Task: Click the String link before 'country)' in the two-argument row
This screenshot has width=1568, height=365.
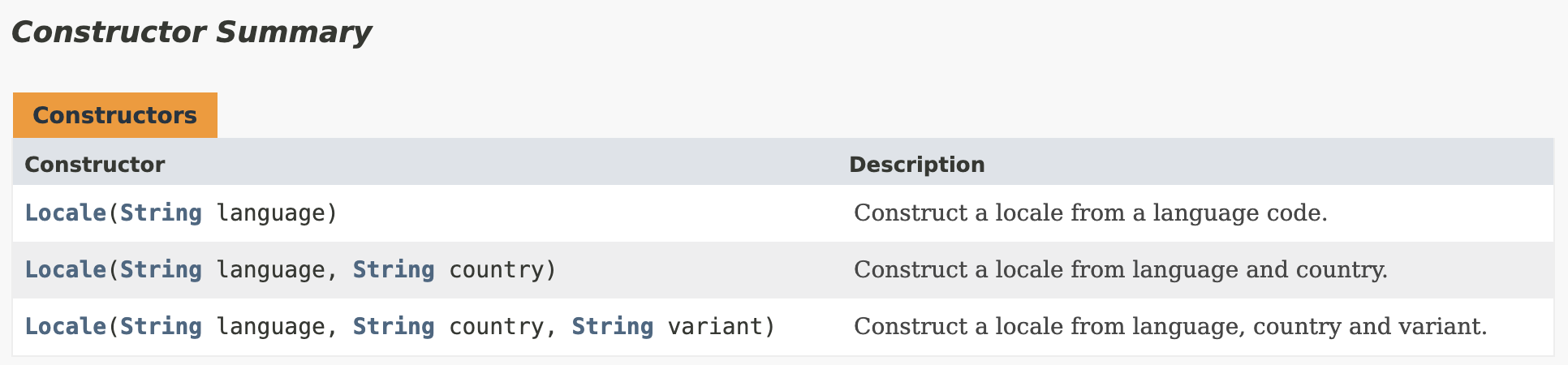Action: 394,269
